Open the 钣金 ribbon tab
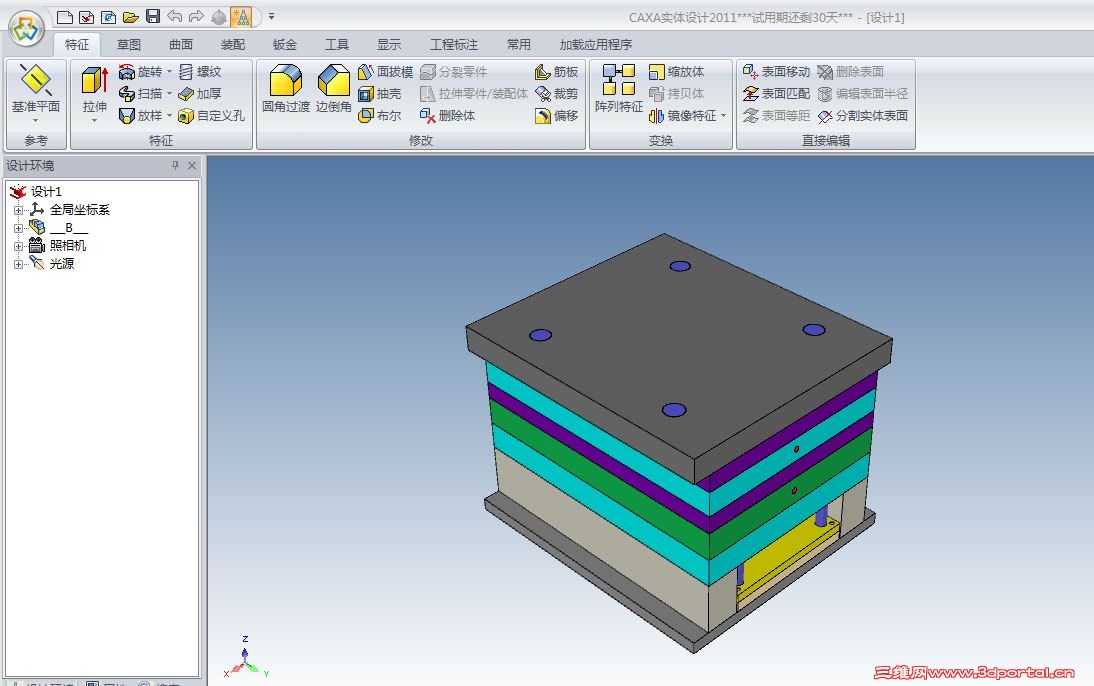The height and width of the screenshot is (686, 1094). (x=285, y=45)
